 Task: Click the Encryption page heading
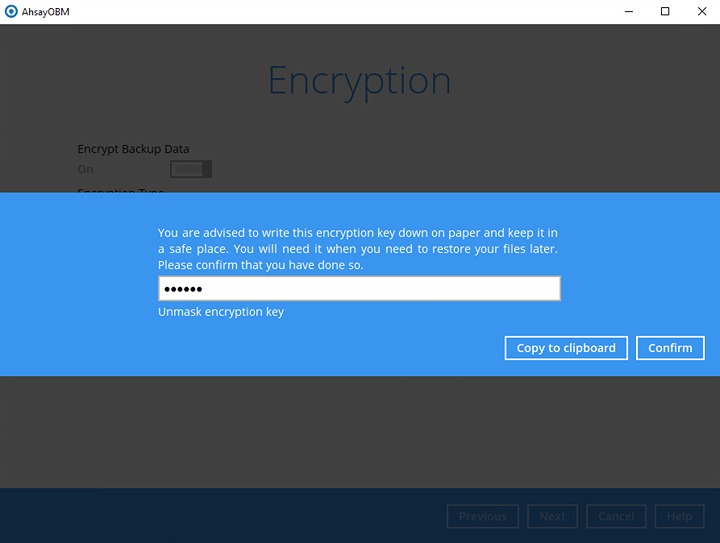[x=359, y=80]
